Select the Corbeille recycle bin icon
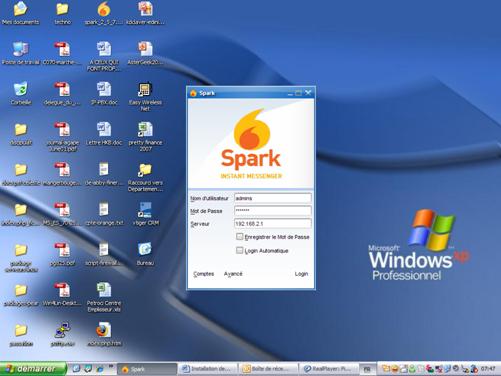 click(x=21, y=93)
